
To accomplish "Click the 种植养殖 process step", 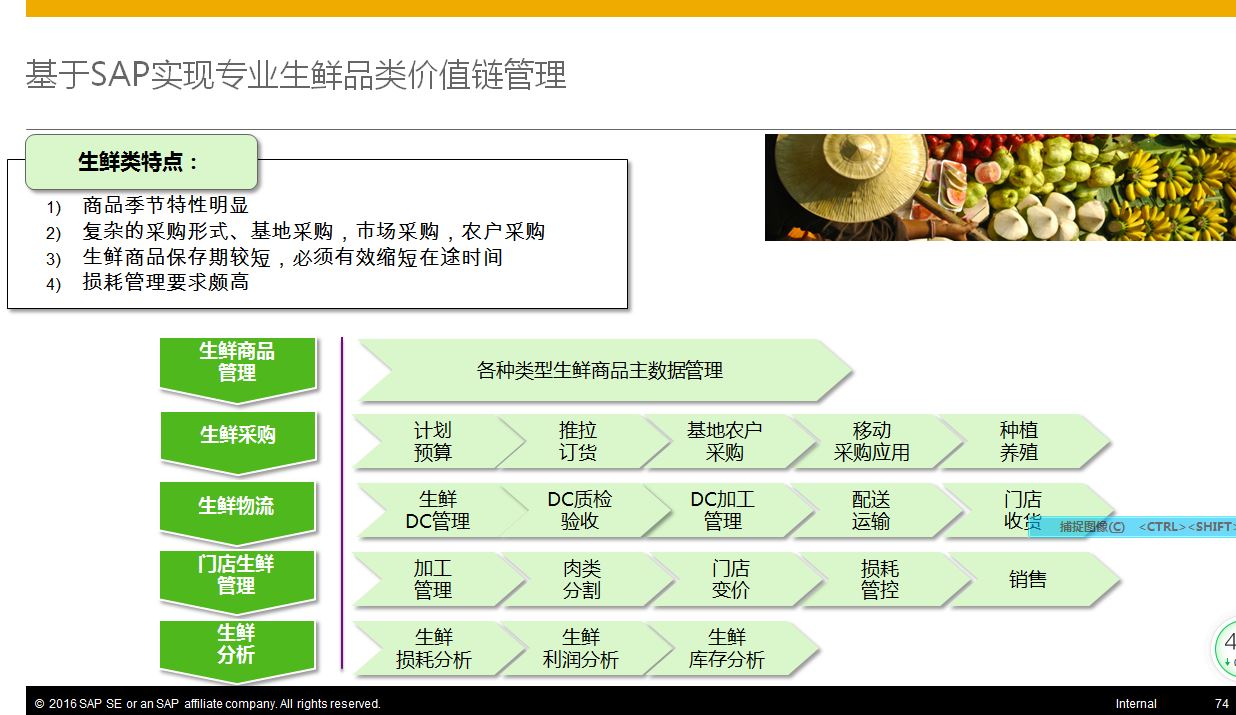I will [x=1025, y=441].
